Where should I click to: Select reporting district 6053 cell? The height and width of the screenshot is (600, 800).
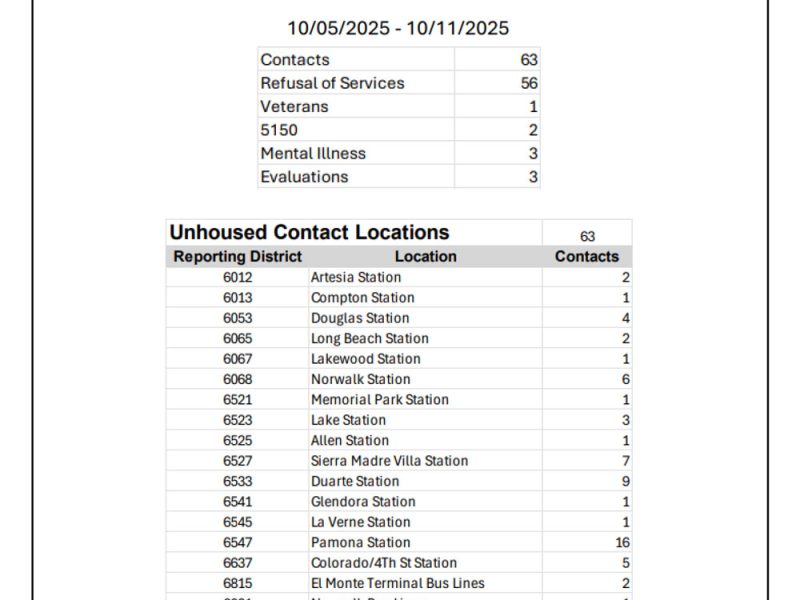click(238, 318)
